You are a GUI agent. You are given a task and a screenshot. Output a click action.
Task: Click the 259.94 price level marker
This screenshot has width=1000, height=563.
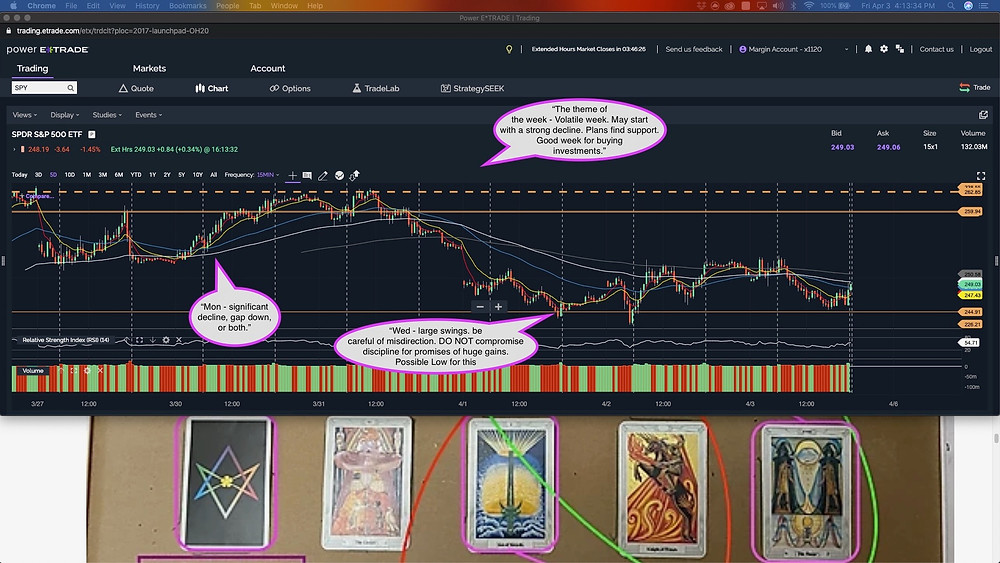pos(970,212)
